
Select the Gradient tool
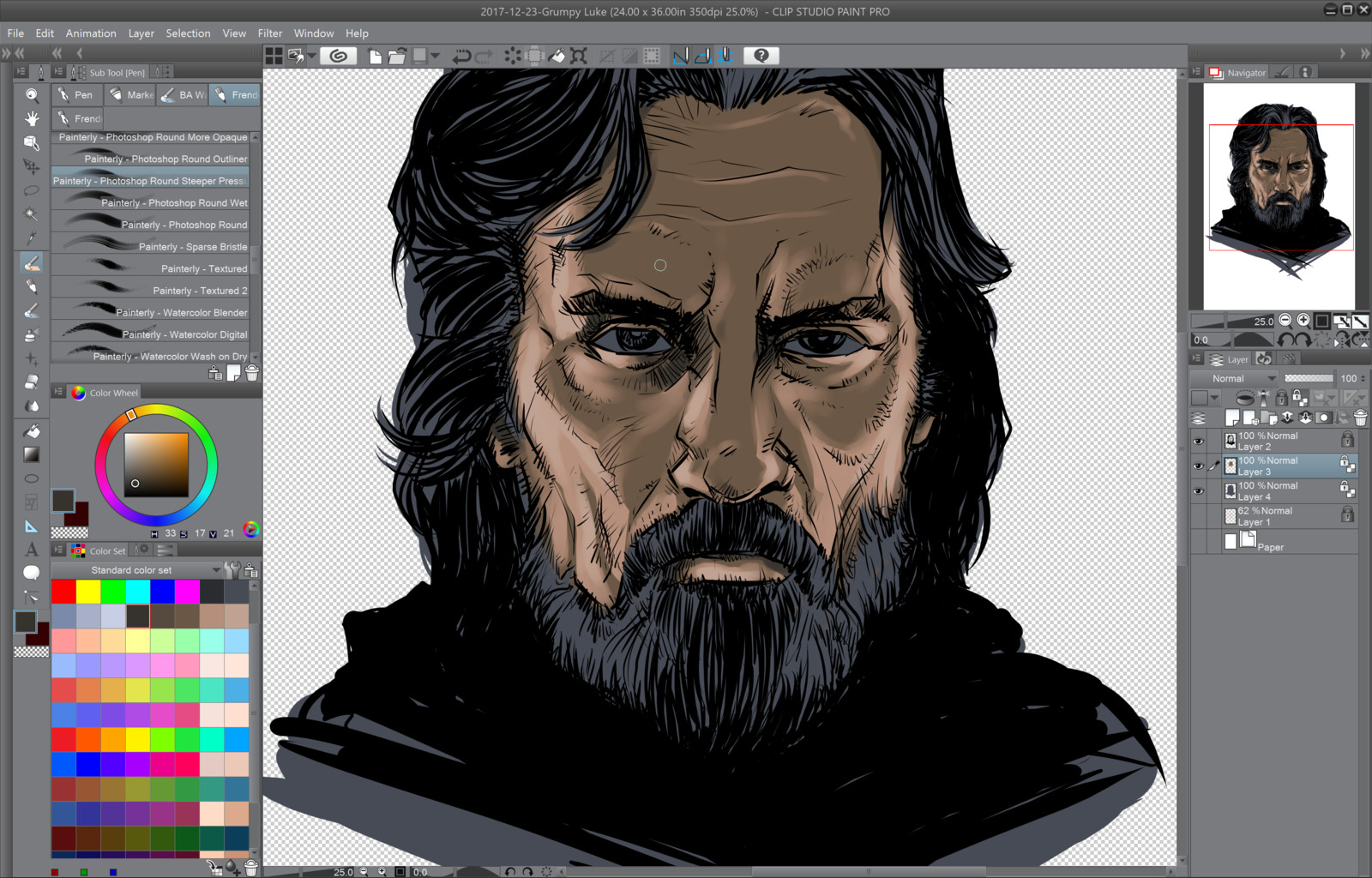pyautogui.click(x=32, y=454)
